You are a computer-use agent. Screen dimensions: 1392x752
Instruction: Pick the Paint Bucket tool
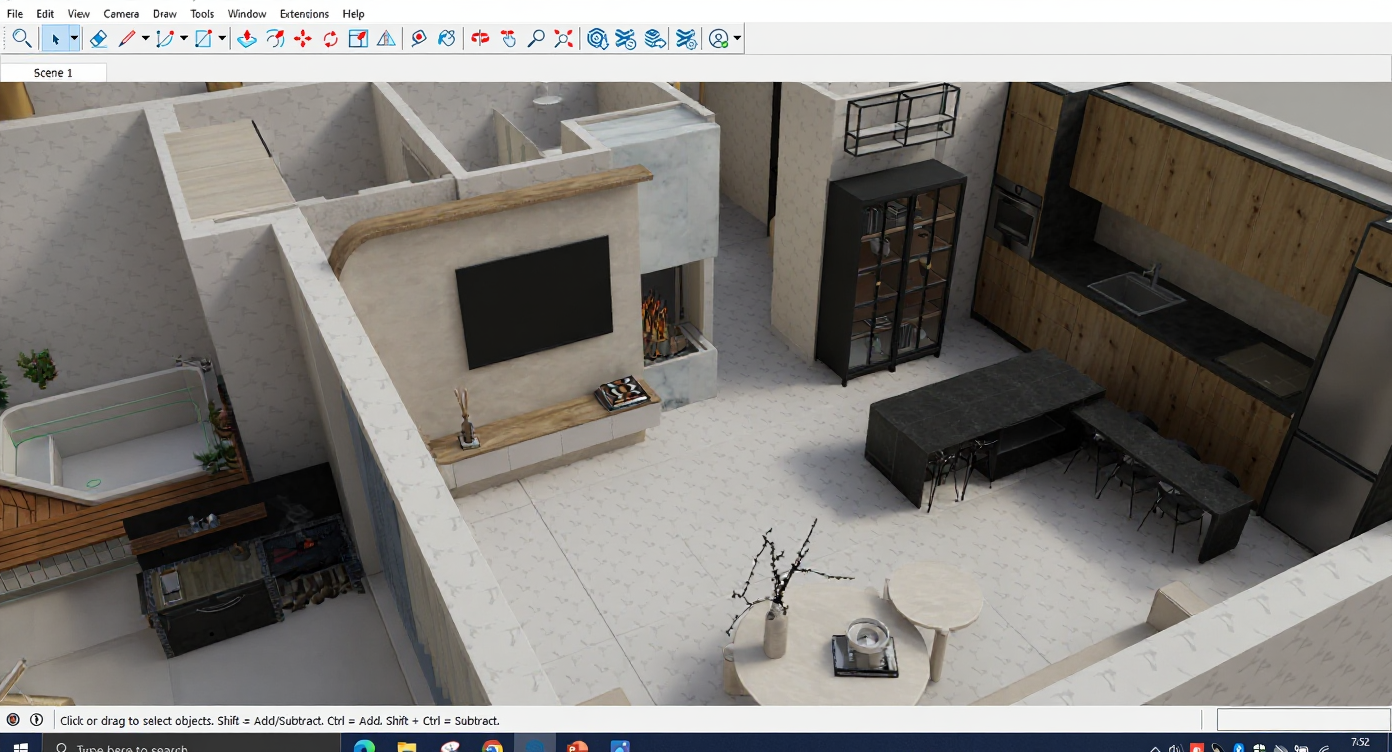[447, 39]
